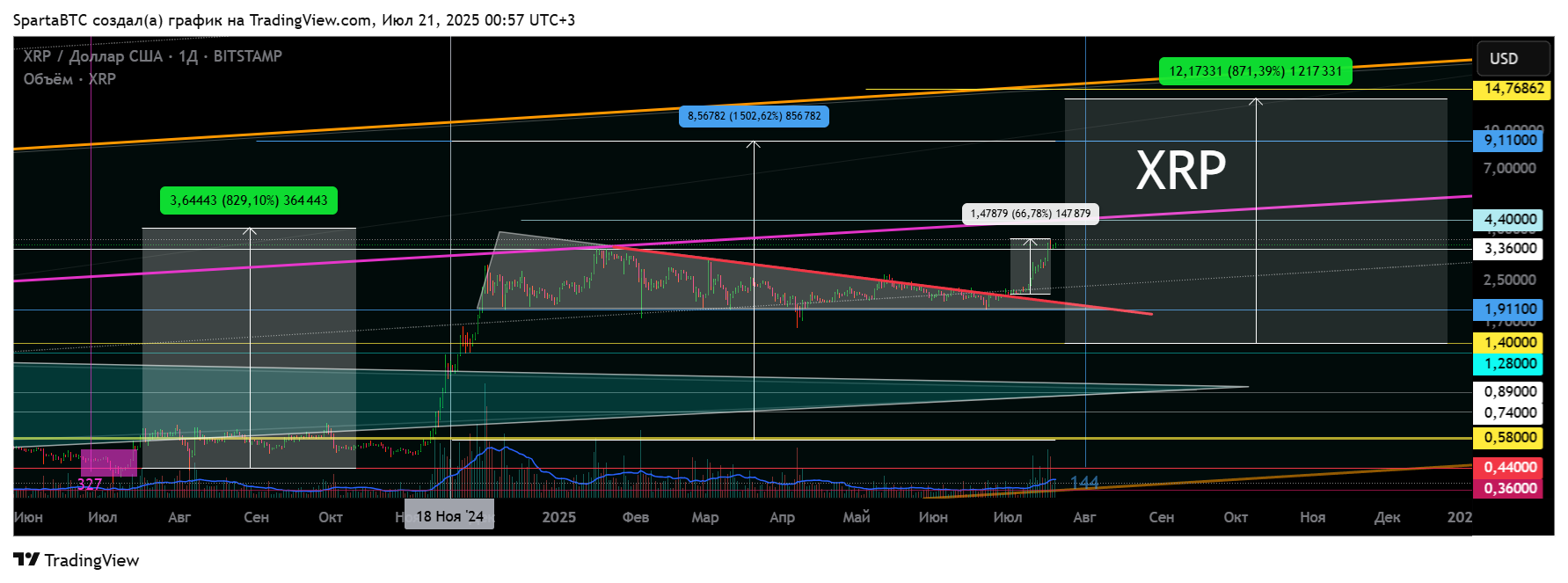This screenshot has height=583, width=1568.
Task: Click the Объём · XRP indicator legend
Action: (69, 79)
